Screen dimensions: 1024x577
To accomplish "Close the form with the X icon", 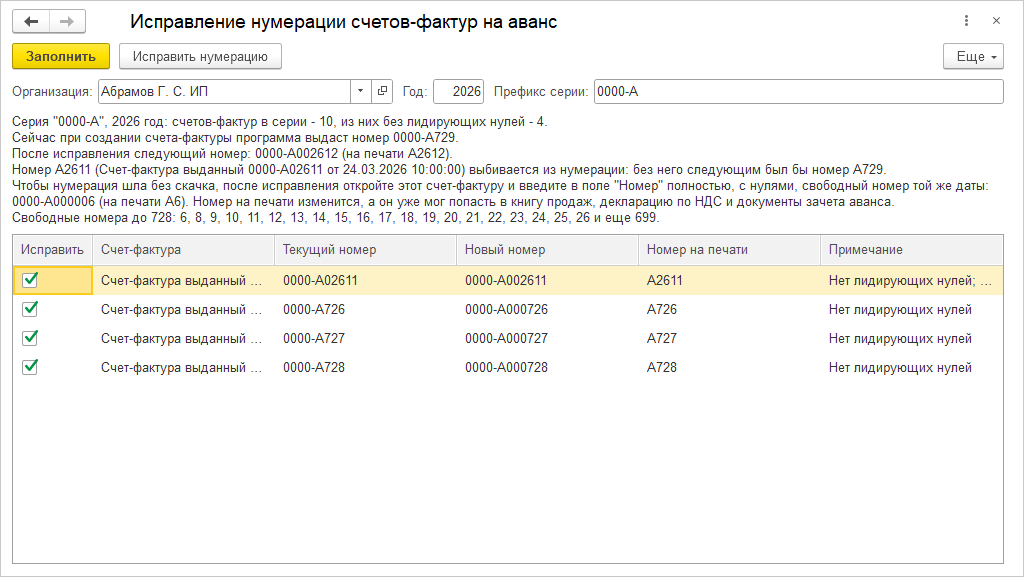I will pyautogui.click(x=996, y=21).
